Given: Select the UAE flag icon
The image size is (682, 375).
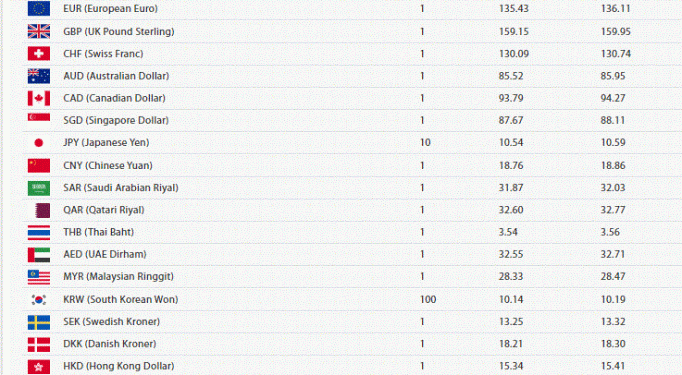Looking at the screenshot, I should coord(39,254).
